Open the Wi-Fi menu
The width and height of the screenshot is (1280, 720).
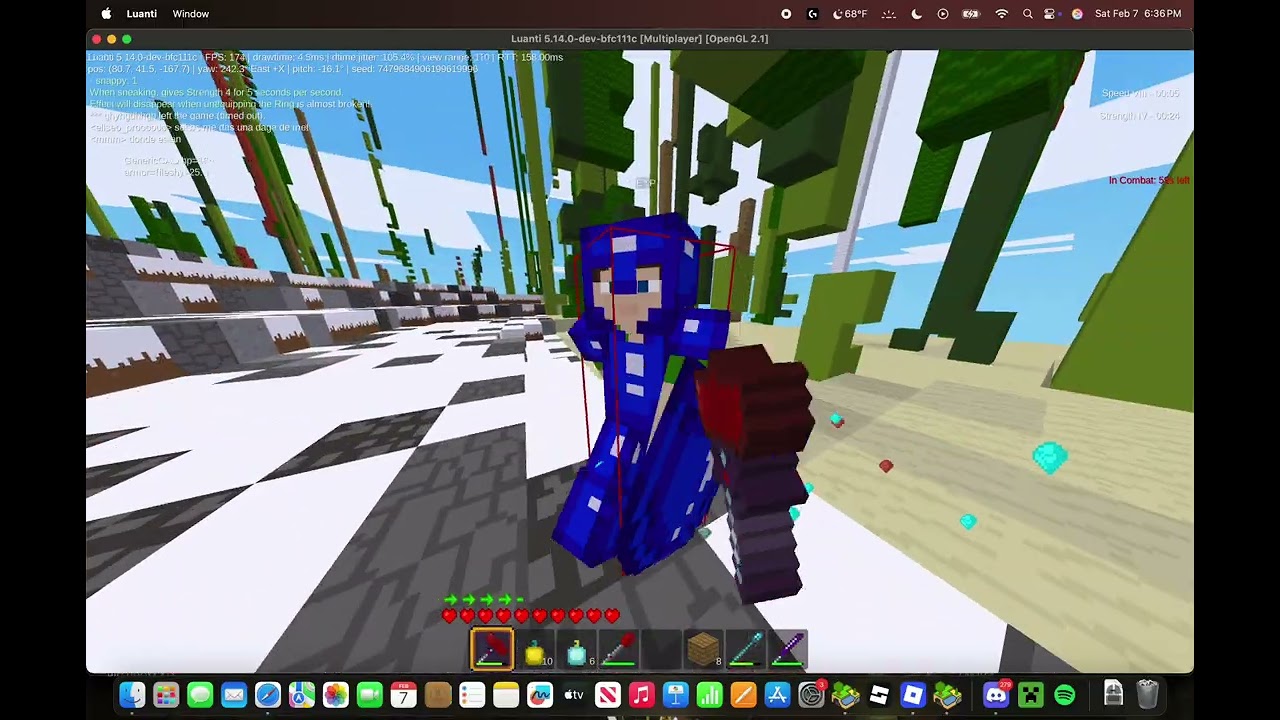click(x=1002, y=14)
